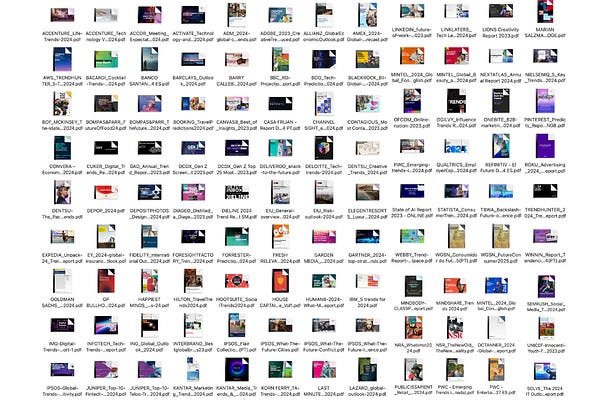600x400 pixels.
Task: Select the KANTAR Media Trends PDF icon
Action: click(237, 370)
